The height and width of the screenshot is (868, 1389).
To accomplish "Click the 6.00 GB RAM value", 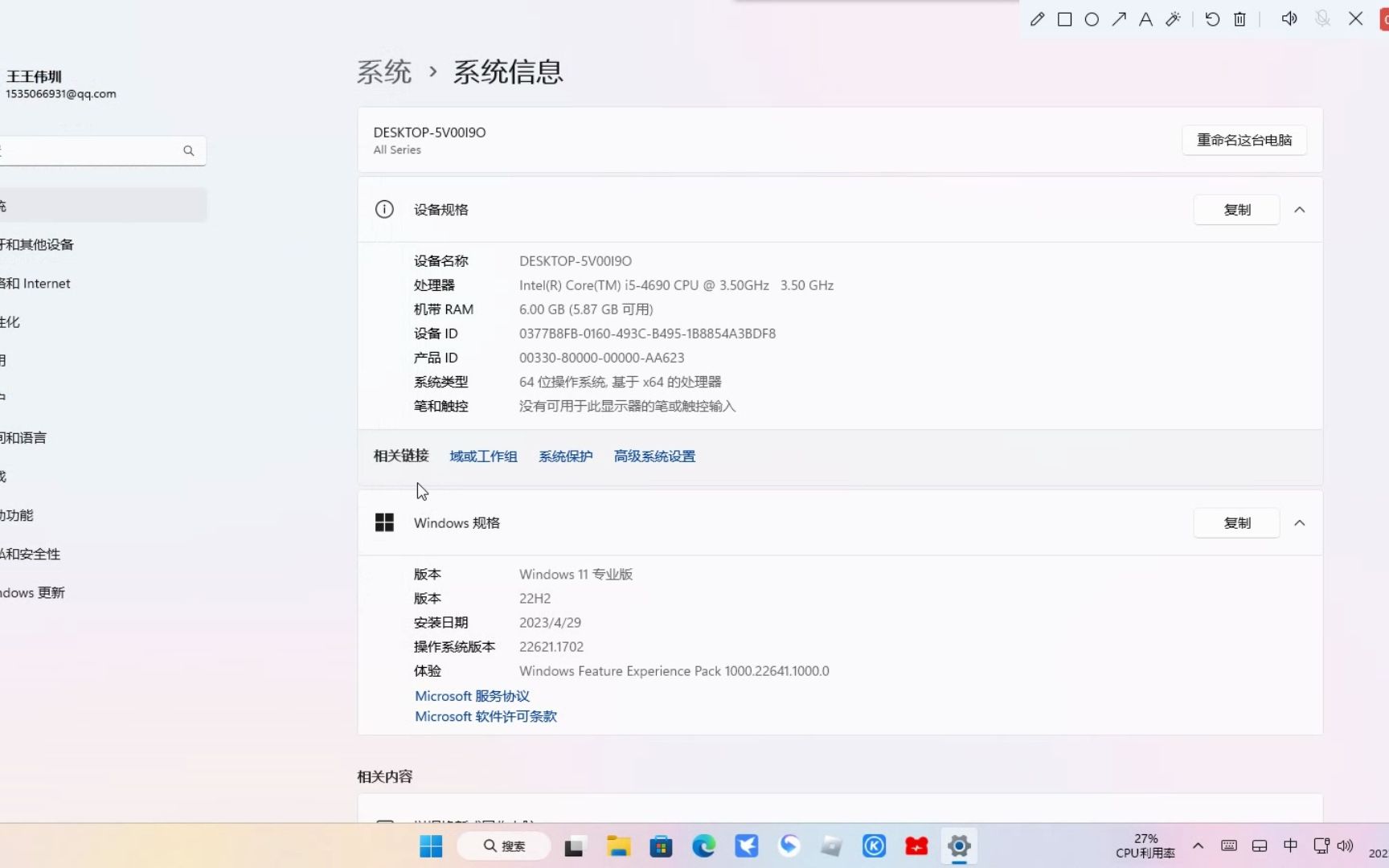I will click(586, 309).
